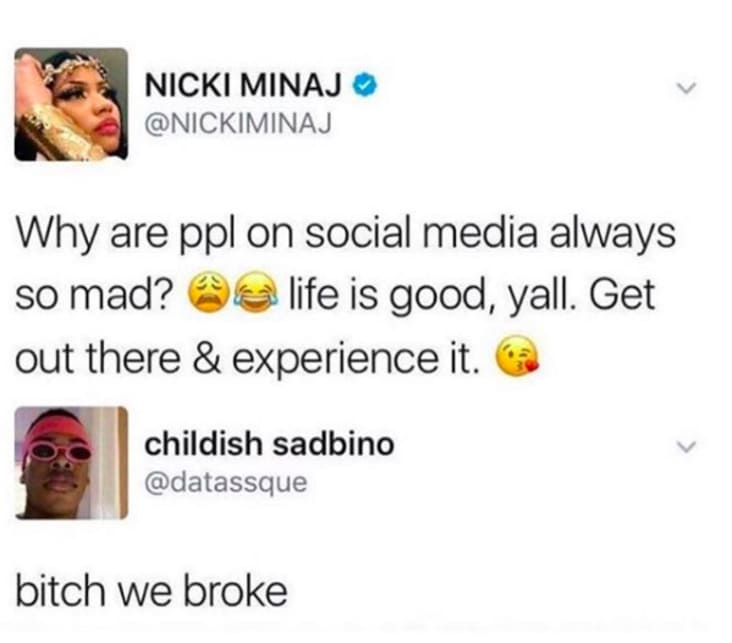The height and width of the screenshot is (643, 732).
Task: Click the kiss face emoji ending the tweet
Action: click(x=516, y=356)
